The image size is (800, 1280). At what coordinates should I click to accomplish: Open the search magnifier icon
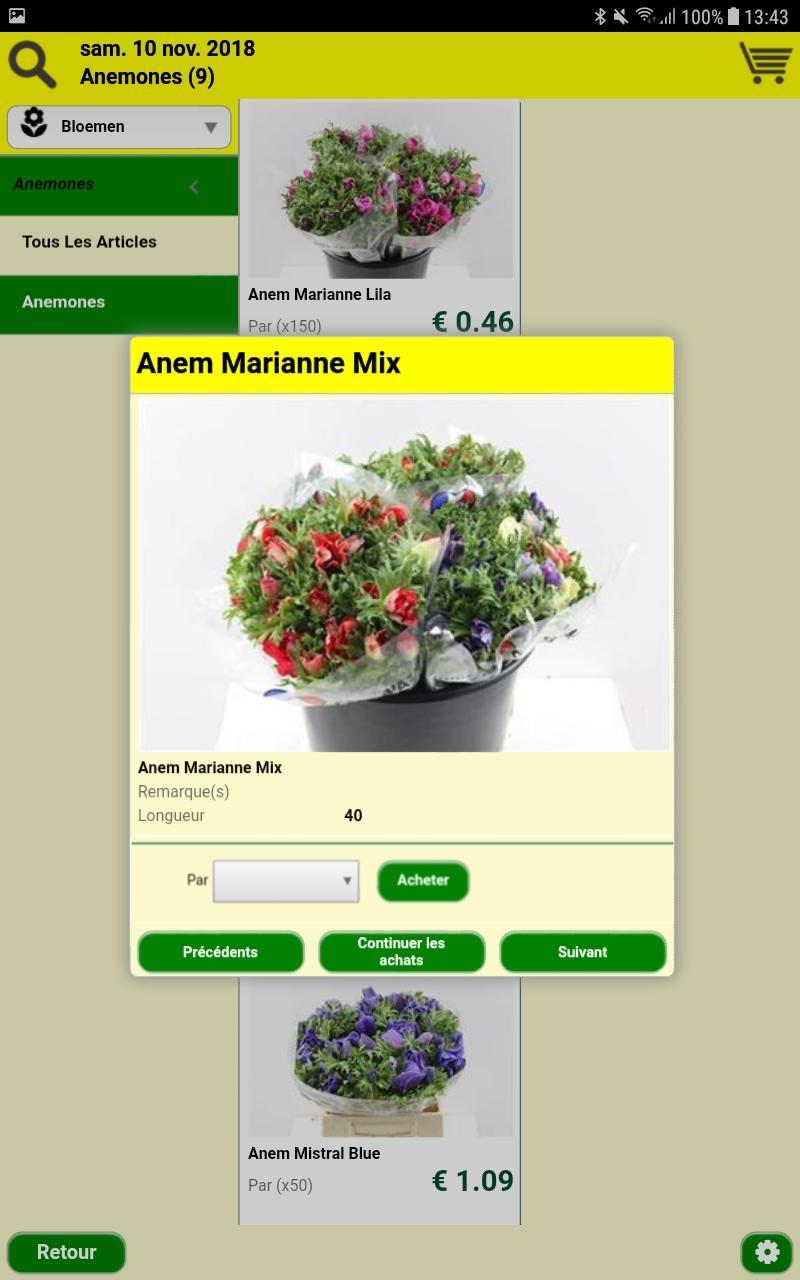(32, 64)
